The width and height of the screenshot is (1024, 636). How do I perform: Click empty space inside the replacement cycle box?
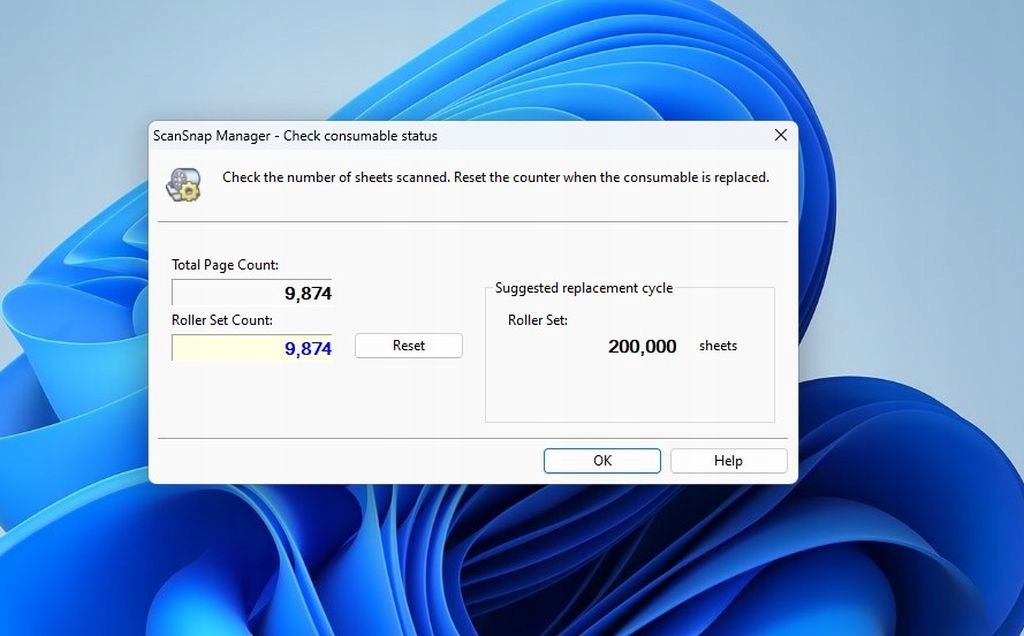coord(630,395)
